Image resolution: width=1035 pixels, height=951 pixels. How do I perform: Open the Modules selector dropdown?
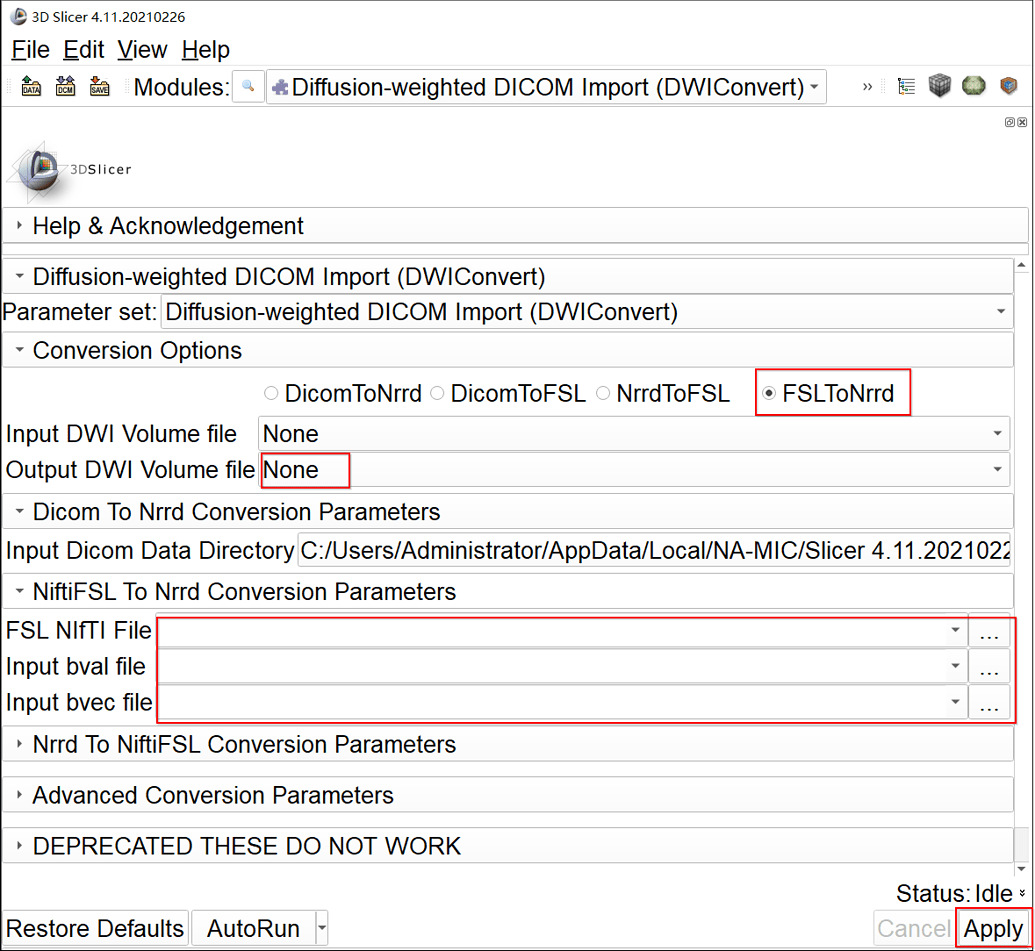tap(546, 87)
